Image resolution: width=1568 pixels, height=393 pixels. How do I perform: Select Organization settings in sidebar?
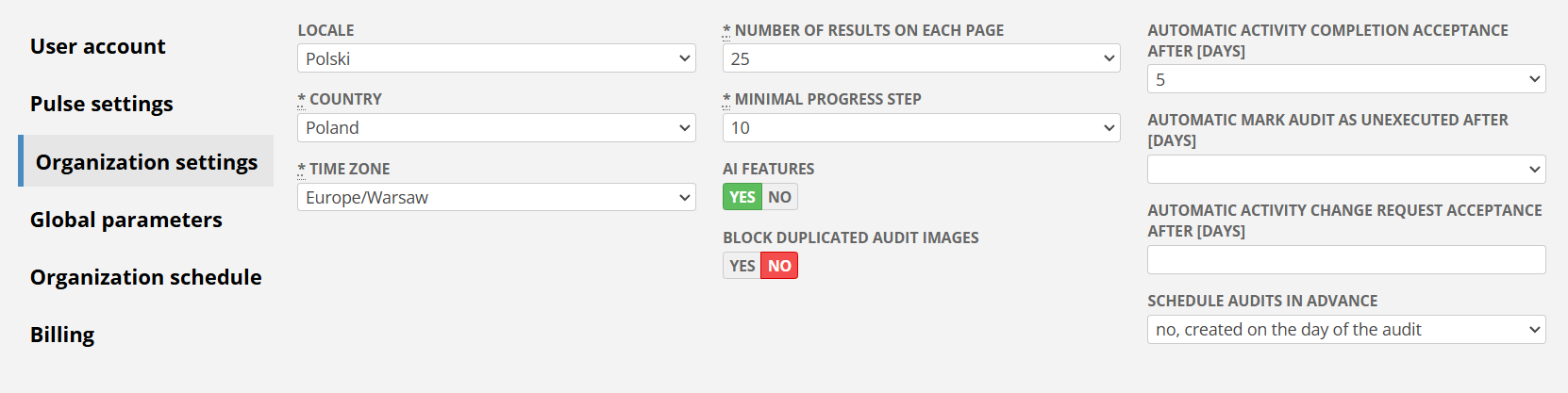point(146,162)
